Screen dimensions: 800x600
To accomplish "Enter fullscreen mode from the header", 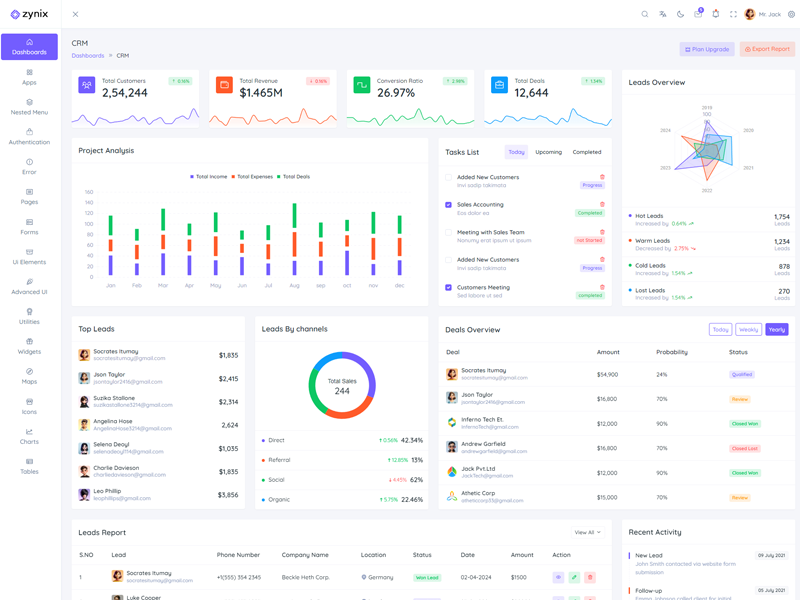I will (733, 14).
